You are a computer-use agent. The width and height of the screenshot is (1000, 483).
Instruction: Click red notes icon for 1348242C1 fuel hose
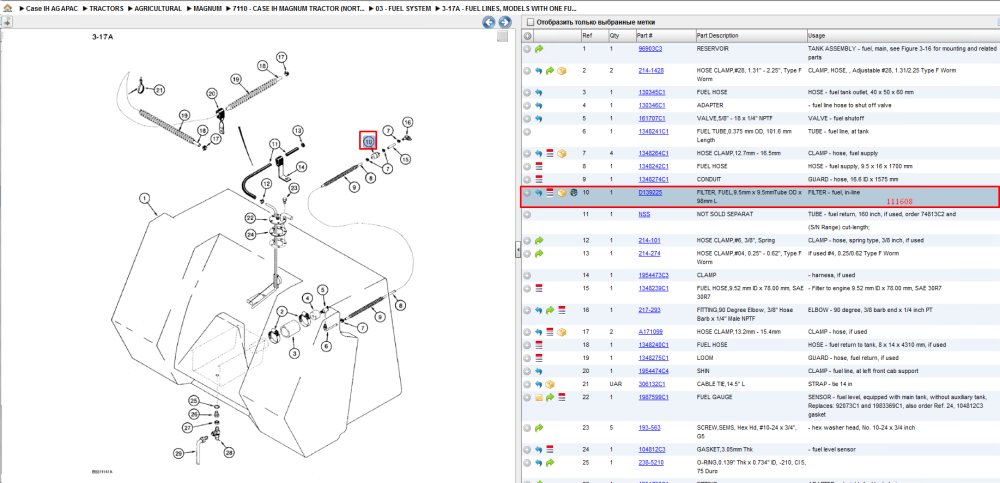(x=539, y=167)
